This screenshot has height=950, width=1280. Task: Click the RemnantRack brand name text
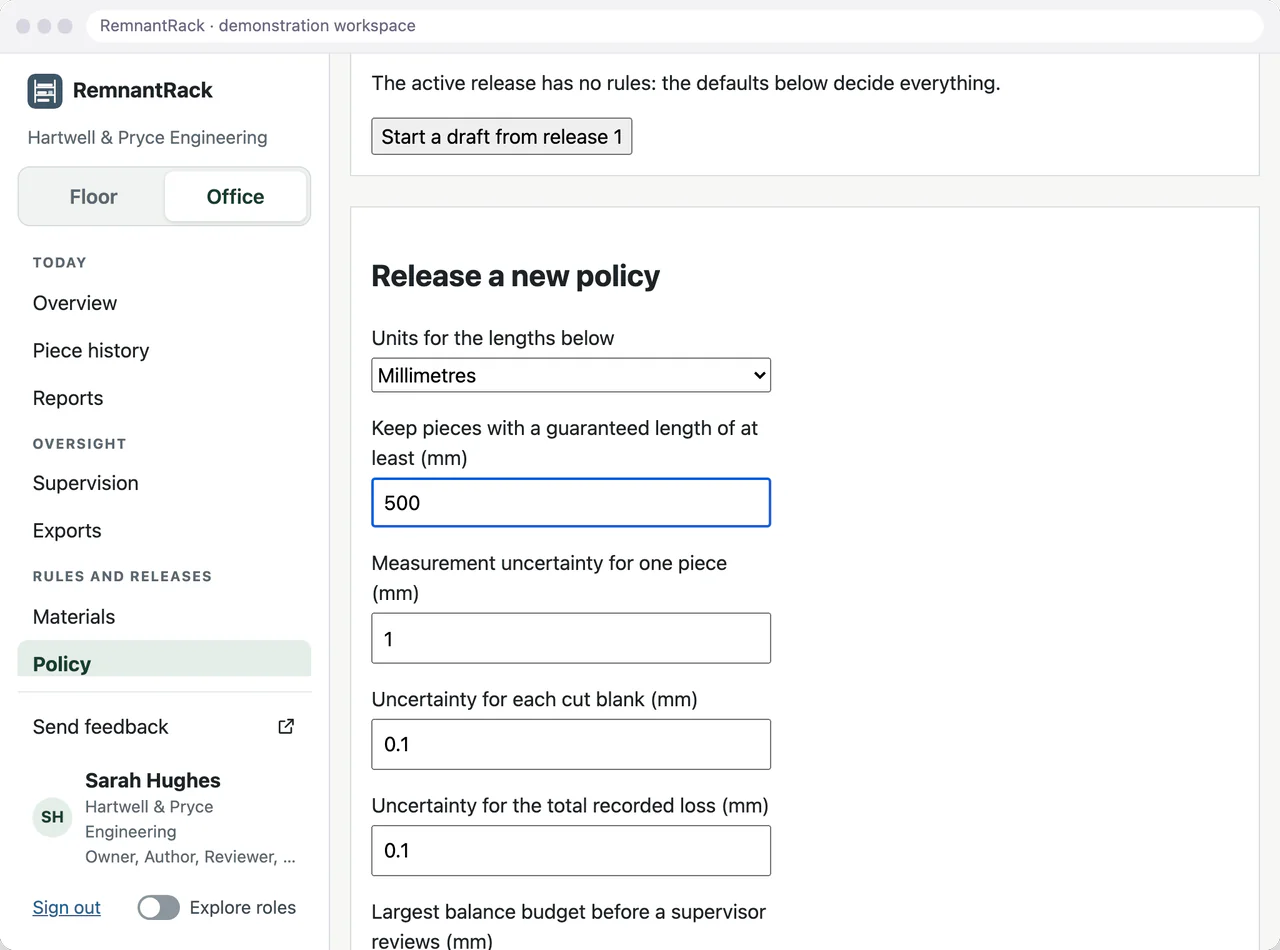coord(143,90)
